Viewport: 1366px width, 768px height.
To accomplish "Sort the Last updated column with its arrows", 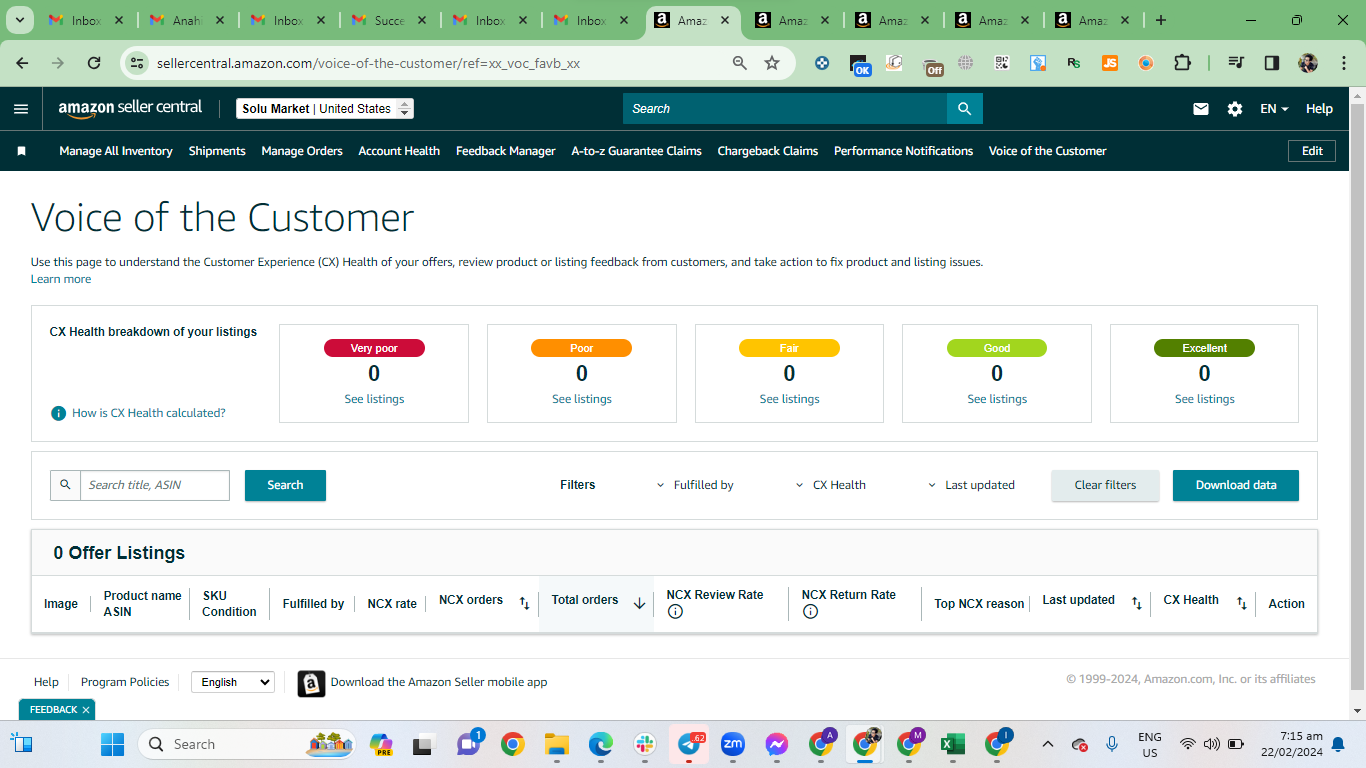I will click(x=1136, y=603).
